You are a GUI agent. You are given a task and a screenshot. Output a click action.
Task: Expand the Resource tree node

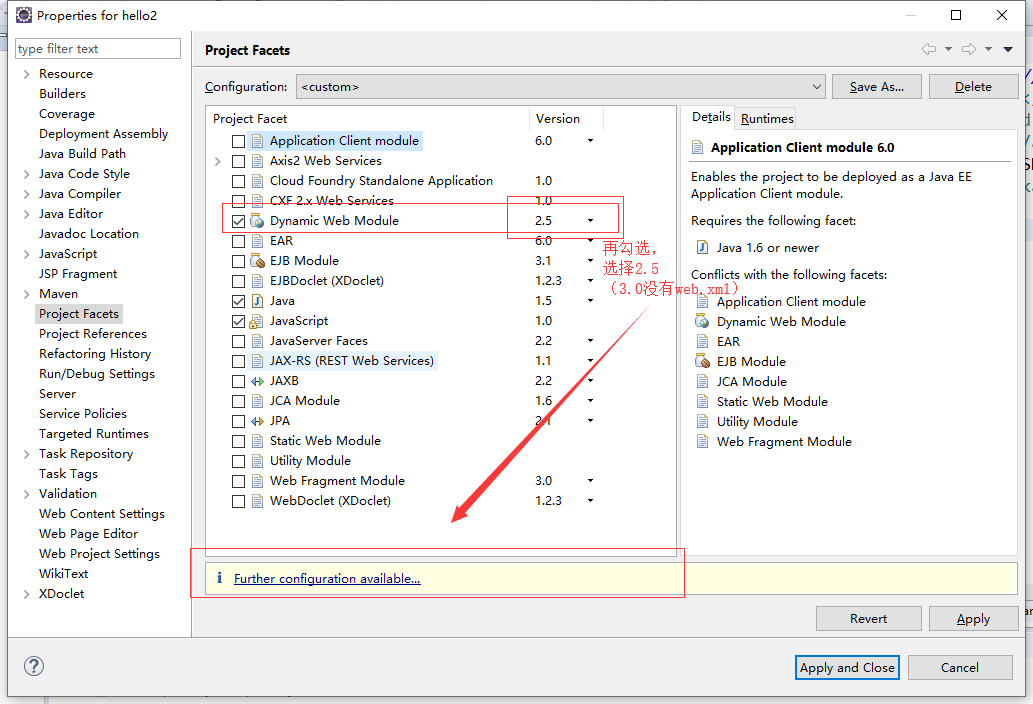(x=26, y=74)
